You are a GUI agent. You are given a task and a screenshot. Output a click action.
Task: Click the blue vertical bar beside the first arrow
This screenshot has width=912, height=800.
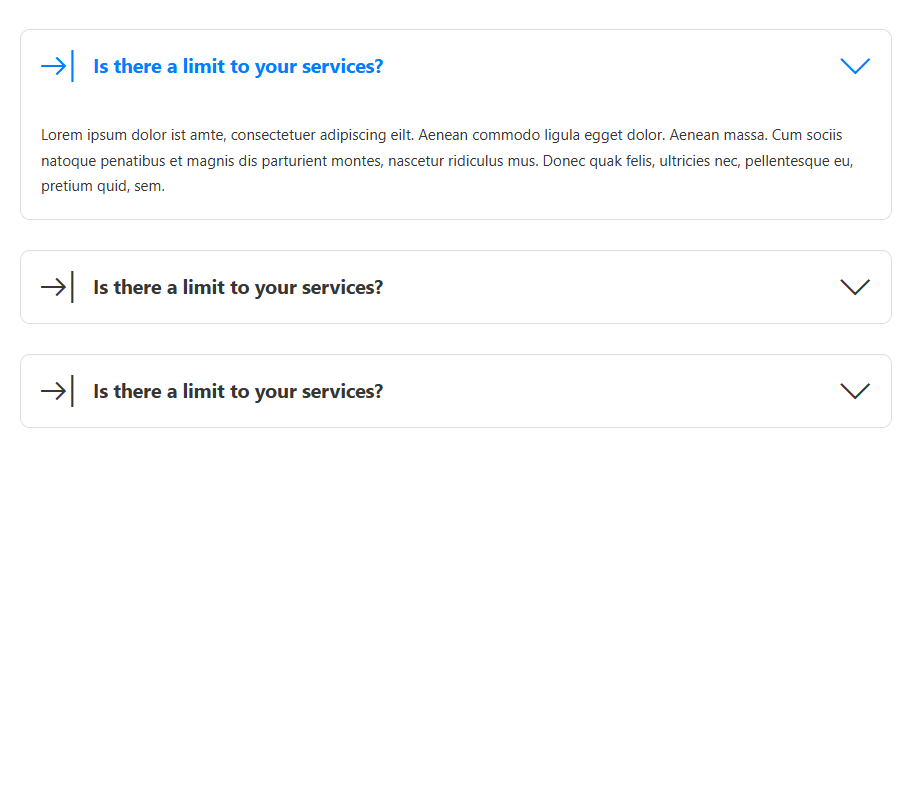[x=73, y=66]
